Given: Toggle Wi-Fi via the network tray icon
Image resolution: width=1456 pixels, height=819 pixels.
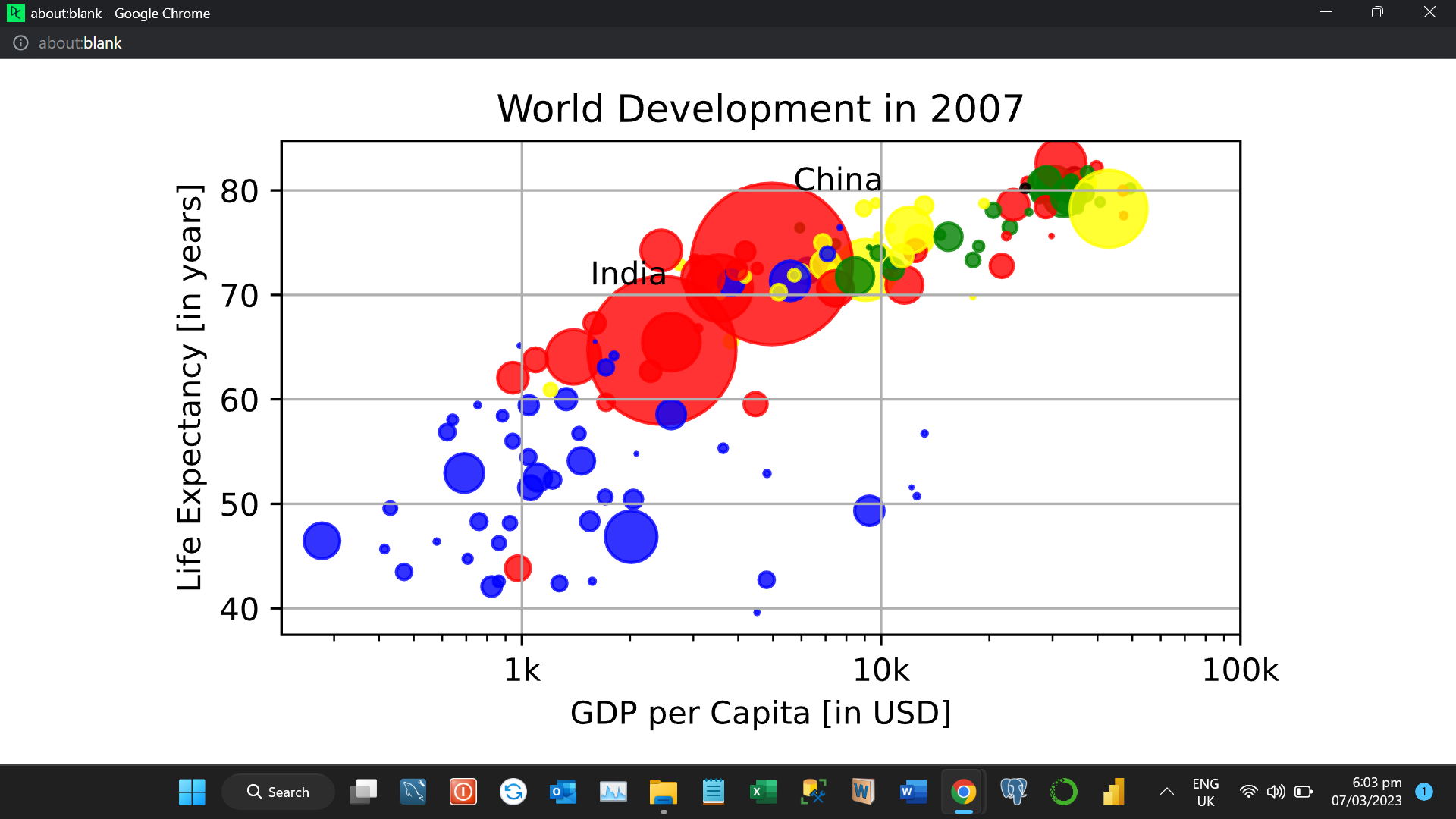Looking at the screenshot, I should pos(1248,791).
